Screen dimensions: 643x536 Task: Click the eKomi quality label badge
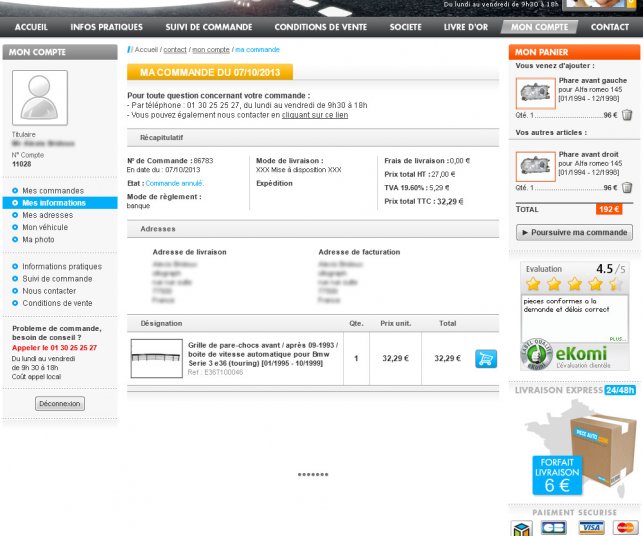click(537, 354)
